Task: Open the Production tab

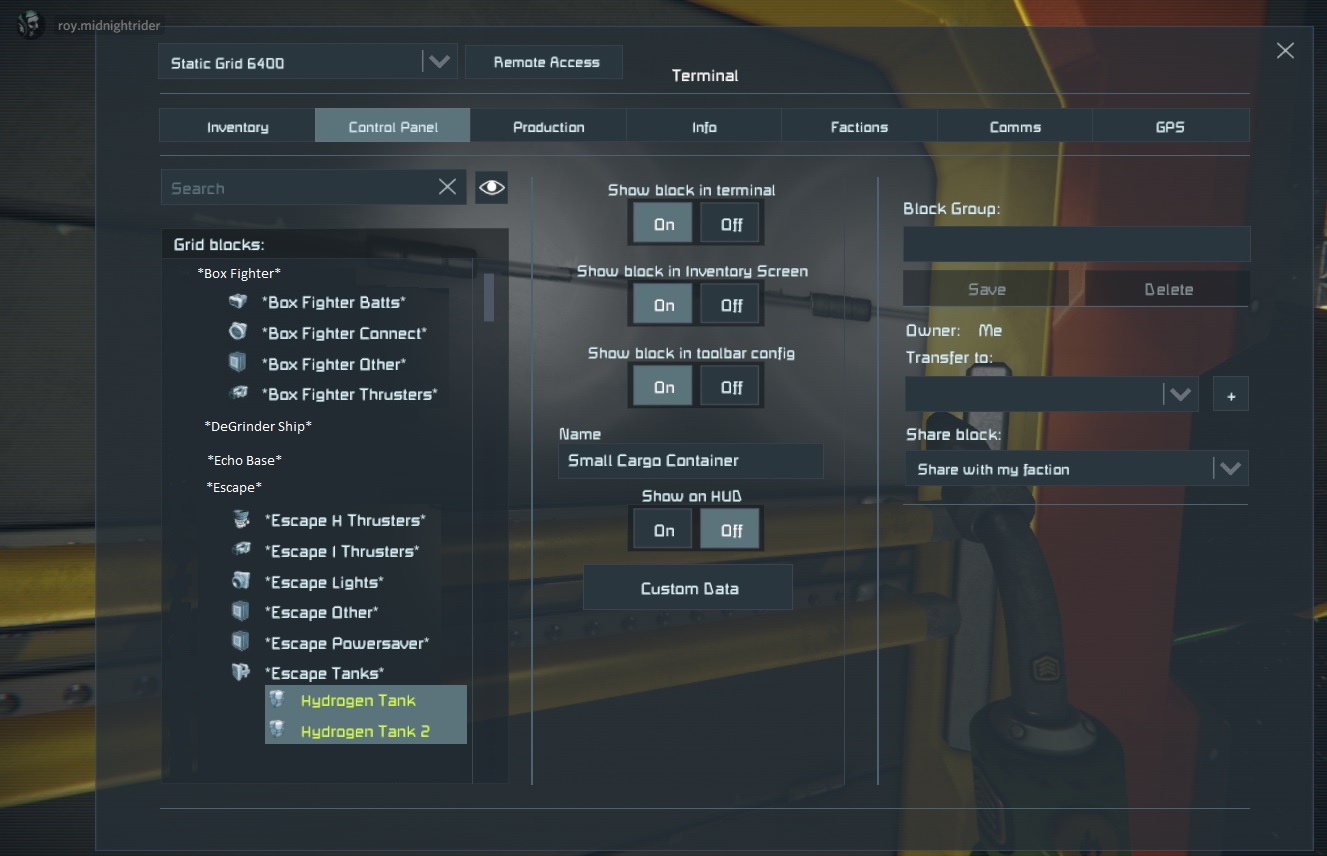Action: [x=548, y=127]
